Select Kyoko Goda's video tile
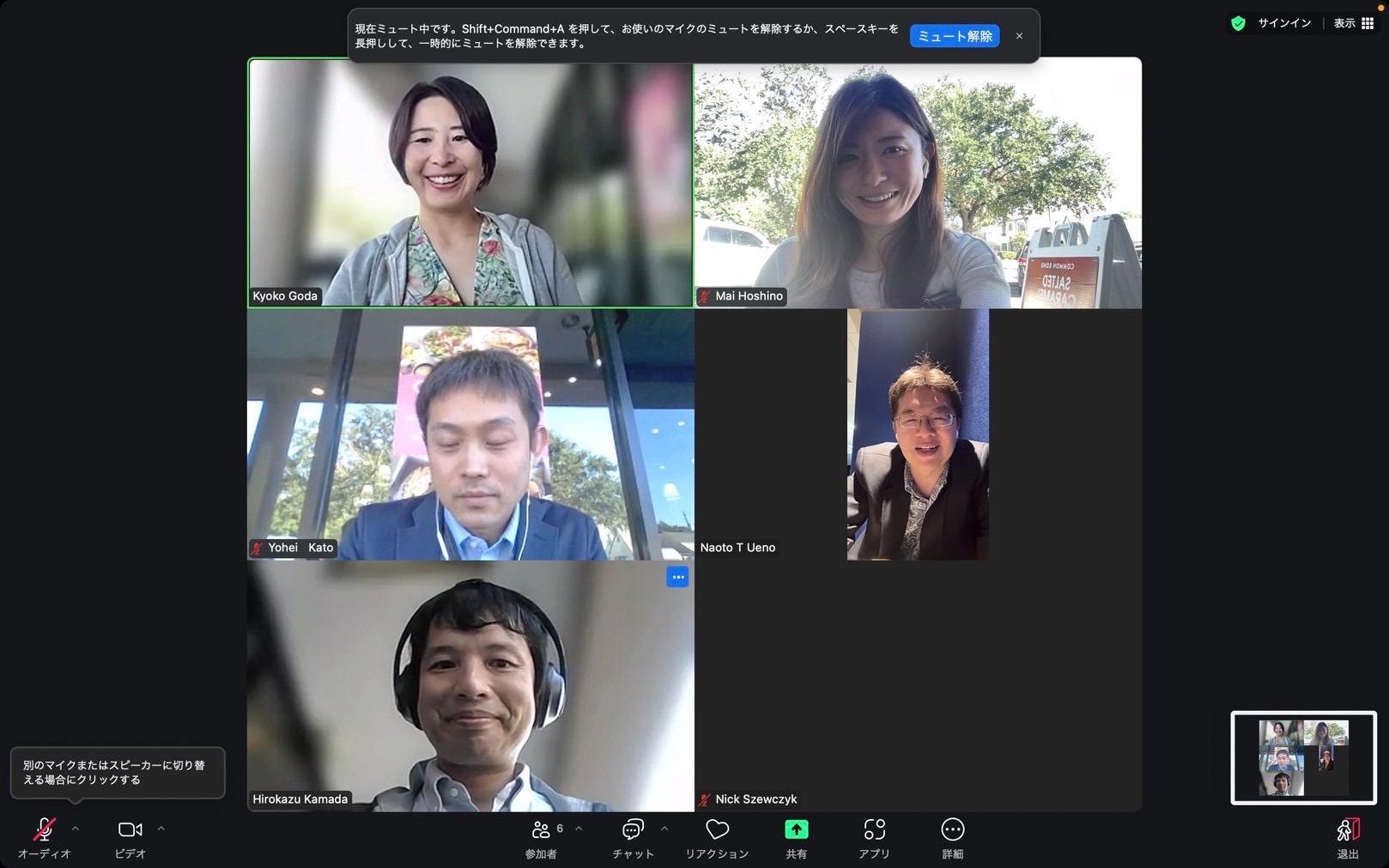This screenshot has height=868, width=1389. [x=470, y=182]
